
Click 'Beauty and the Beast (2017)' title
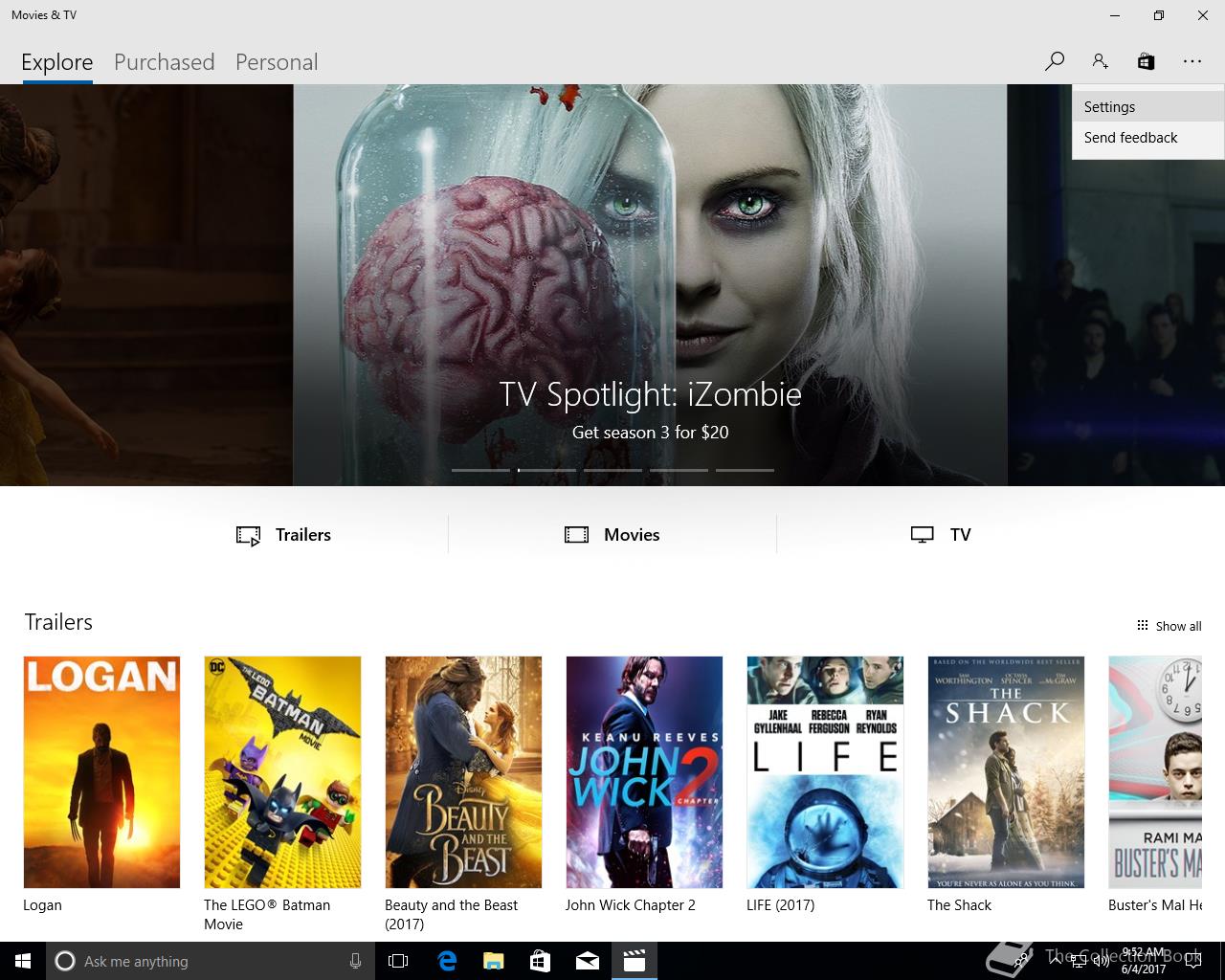pos(451,915)
